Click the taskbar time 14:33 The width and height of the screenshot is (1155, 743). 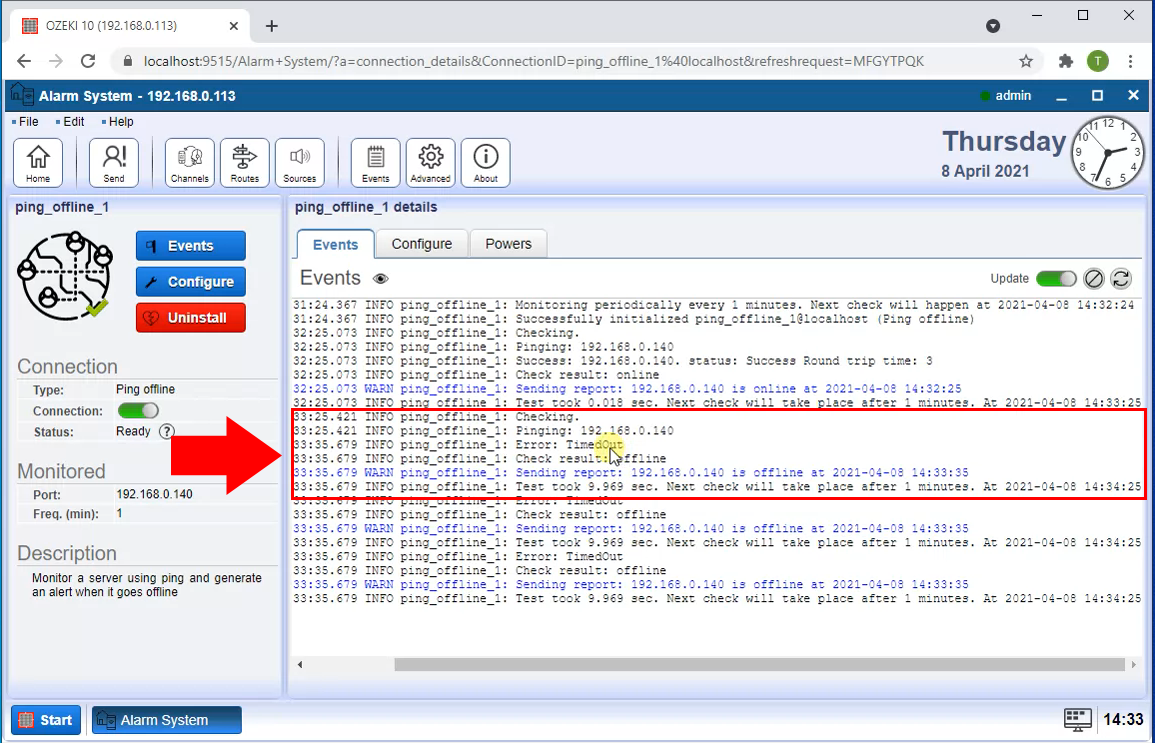[1123, 719]
